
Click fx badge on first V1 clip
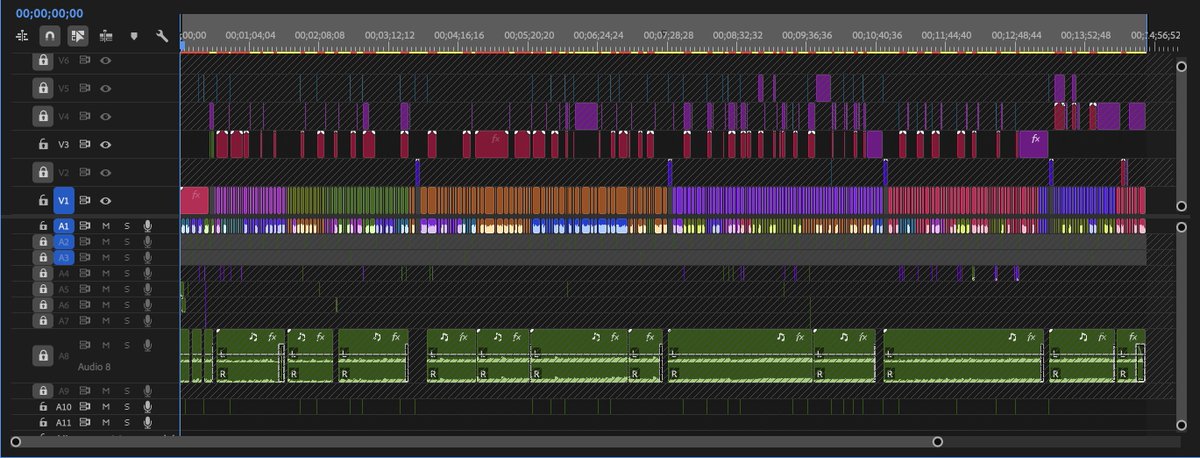(x=196, y=194)
